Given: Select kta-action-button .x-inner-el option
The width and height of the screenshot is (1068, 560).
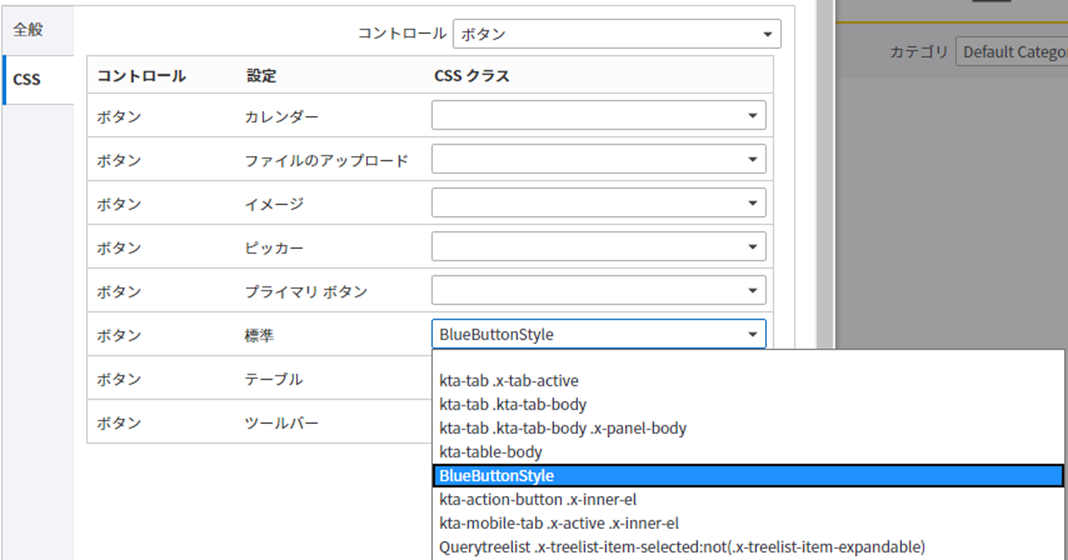Looking at the screenshot, I should coord(538,499).
